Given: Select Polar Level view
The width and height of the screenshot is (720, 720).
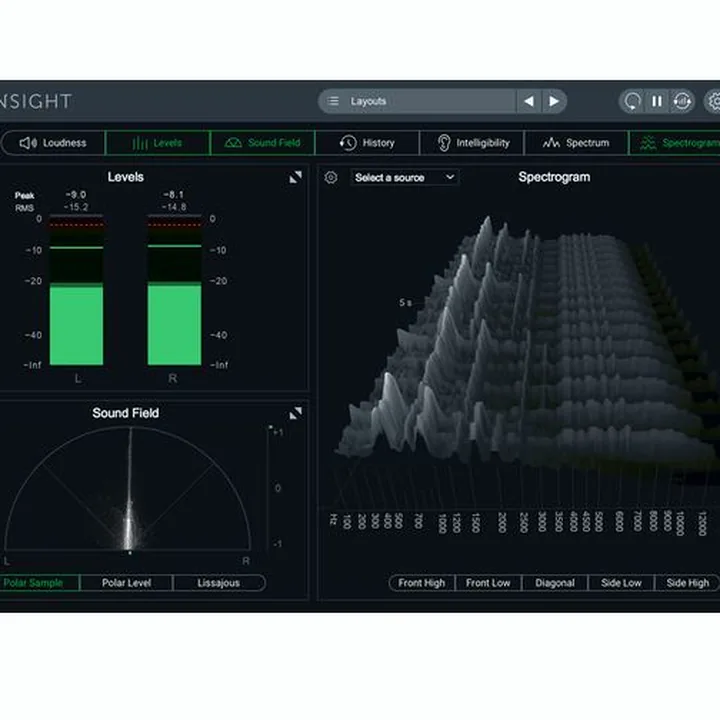Looking at the screenshot, I should tap(126, 583).
